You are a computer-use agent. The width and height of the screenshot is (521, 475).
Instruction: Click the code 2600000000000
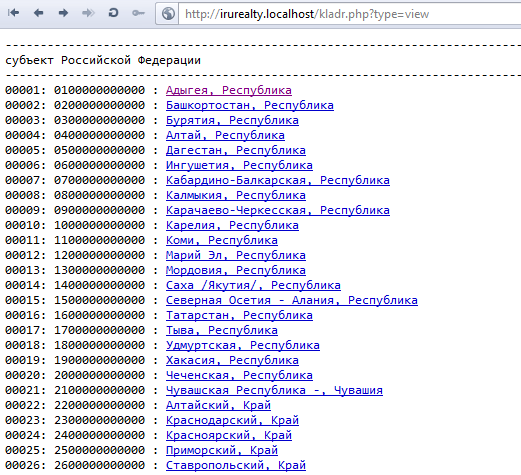coord(100,465)
